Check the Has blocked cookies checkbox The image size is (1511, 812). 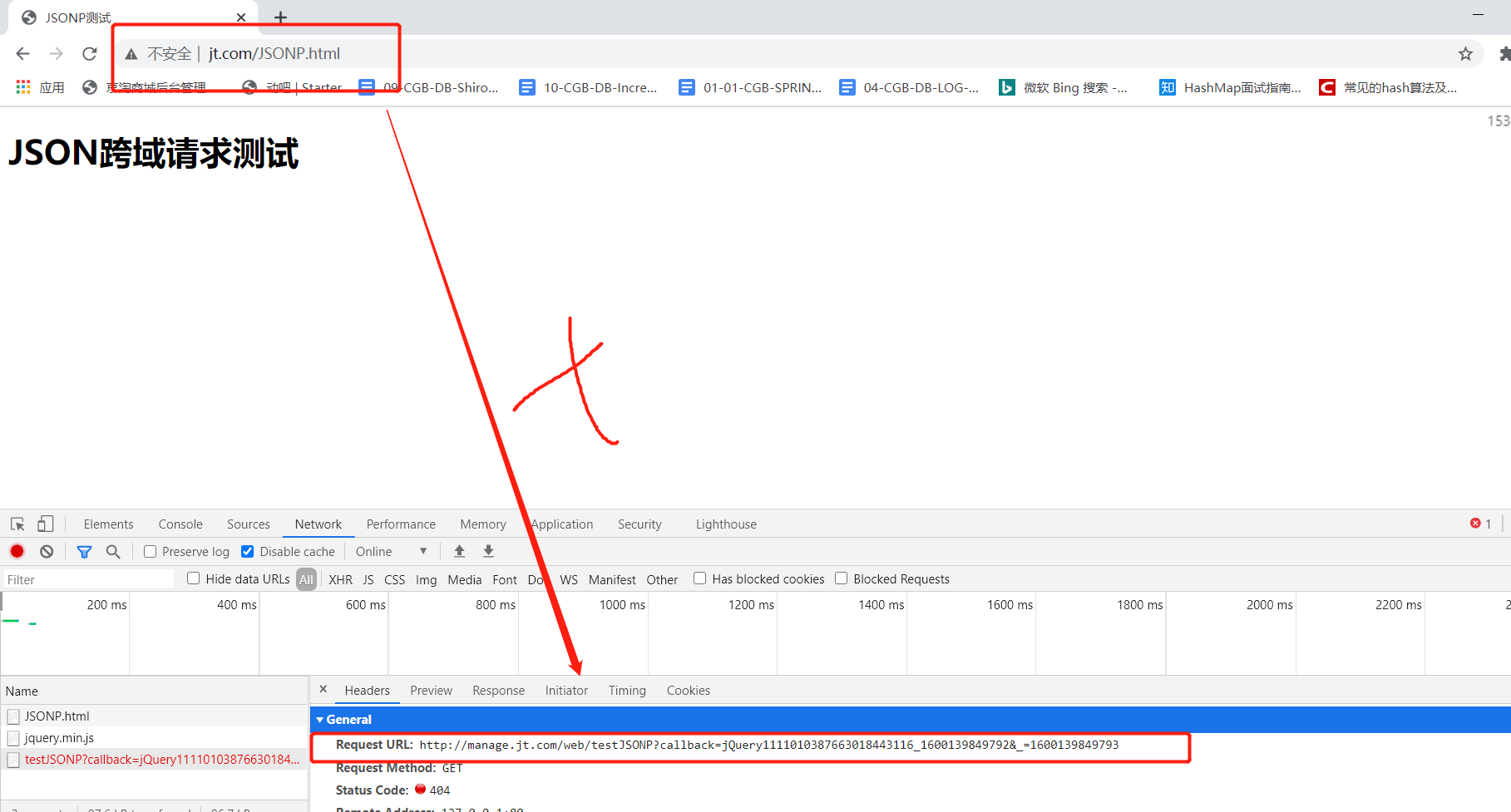pyautogui.click(x=699, y=578)
